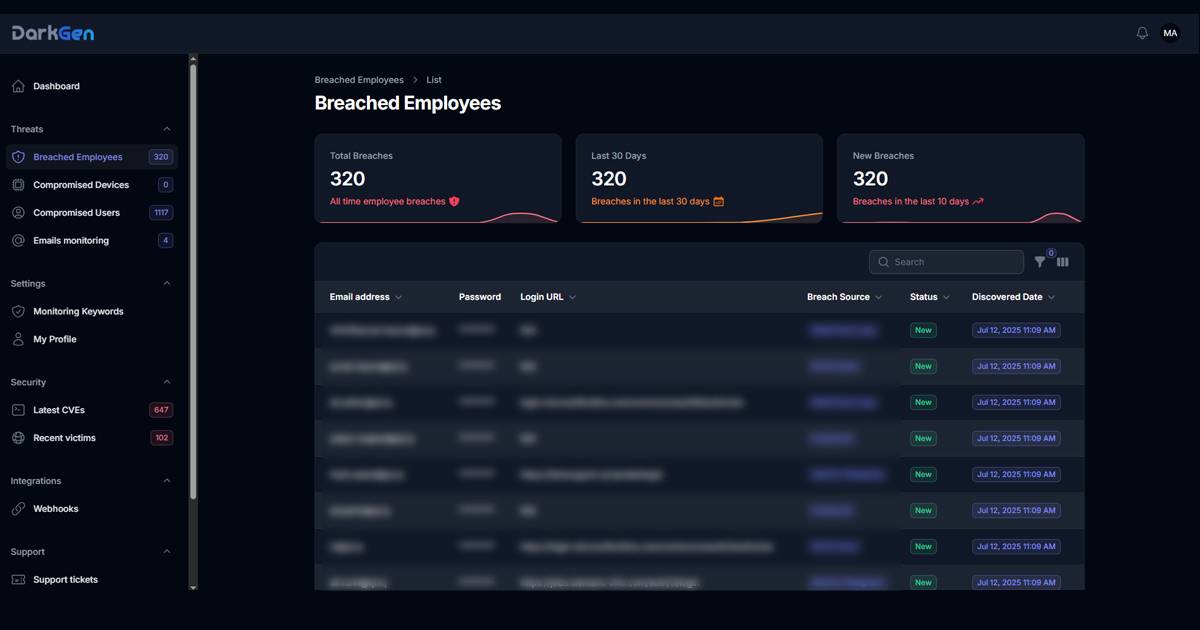Click the filter funnel icon
The height and width of the screenshot is (630, 1200).
[x=1040, y=262]
